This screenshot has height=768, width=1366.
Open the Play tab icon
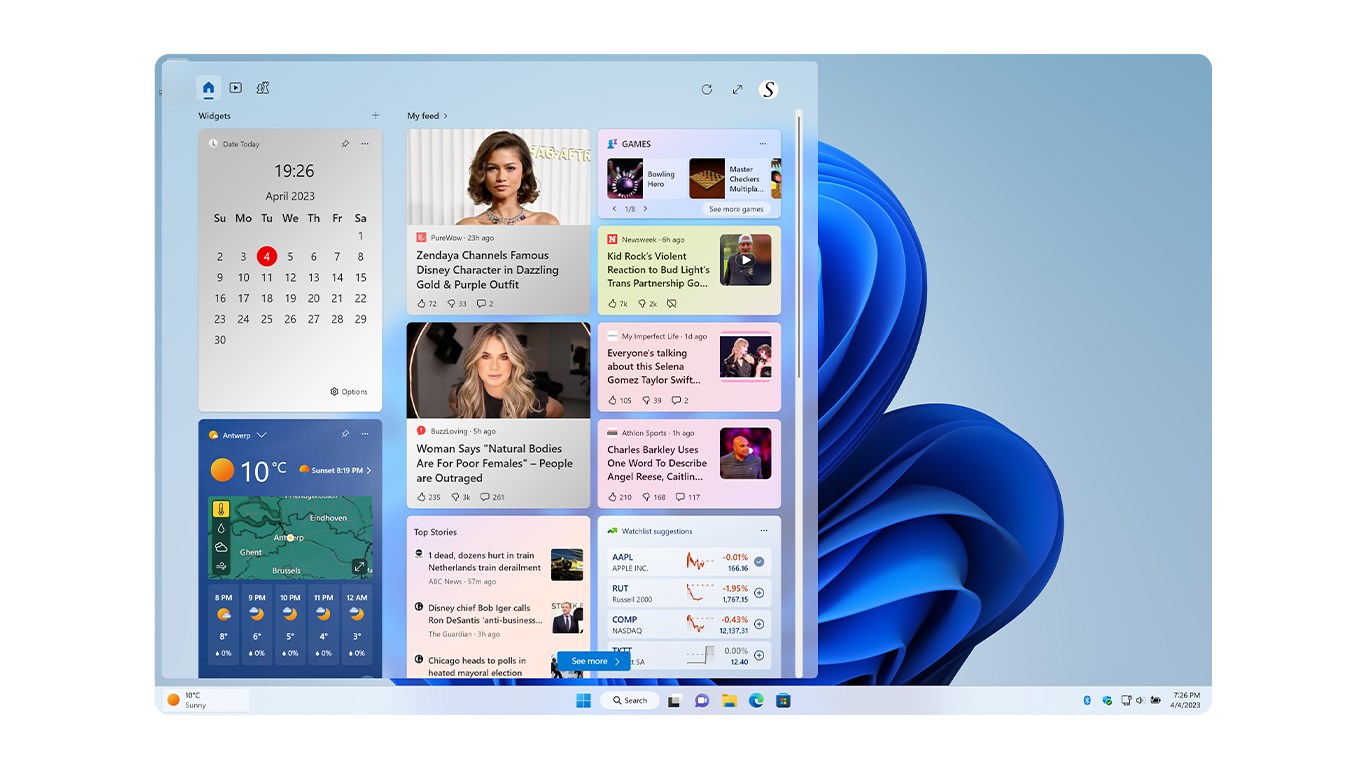tap(235, 88)
